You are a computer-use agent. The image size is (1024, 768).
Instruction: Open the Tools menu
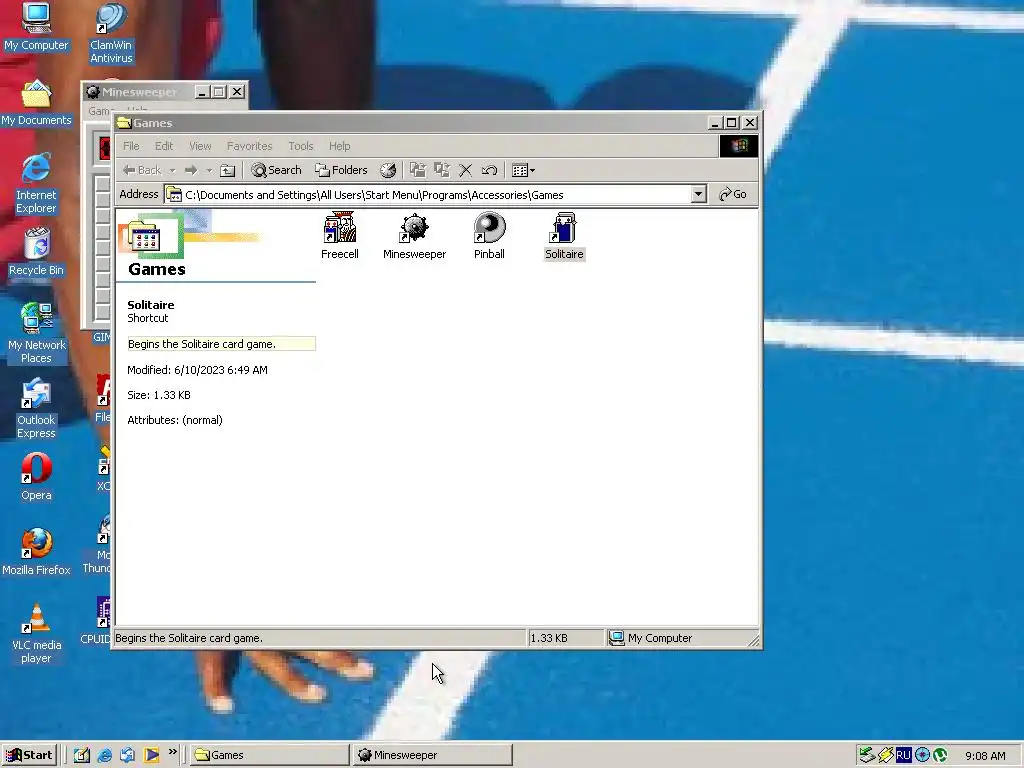click(x=300, y=146)
